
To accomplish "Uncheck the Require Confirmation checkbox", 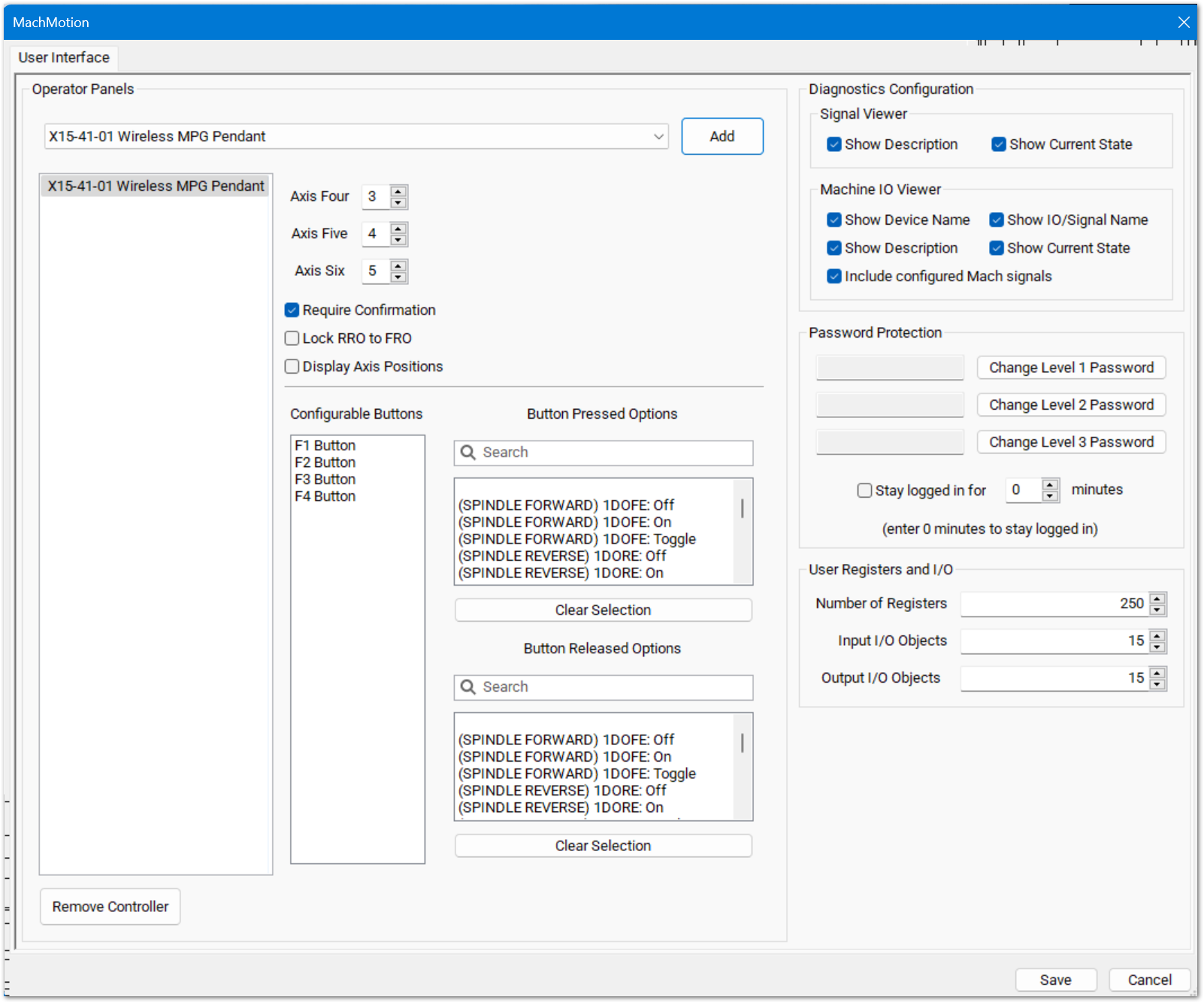I will pos(292,311).
